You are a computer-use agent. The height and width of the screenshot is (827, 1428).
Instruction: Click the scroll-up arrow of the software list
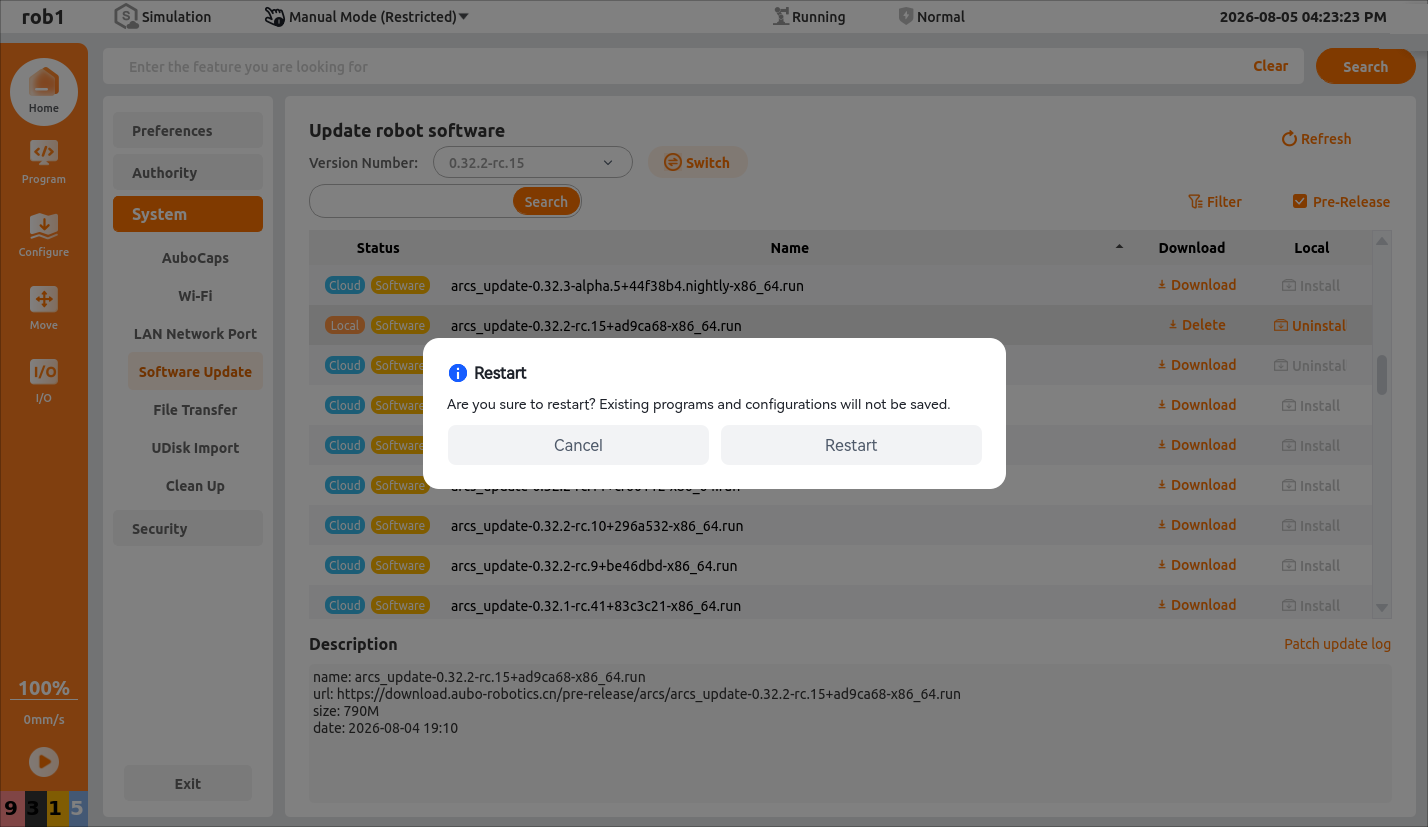[x=1382, y=241]
